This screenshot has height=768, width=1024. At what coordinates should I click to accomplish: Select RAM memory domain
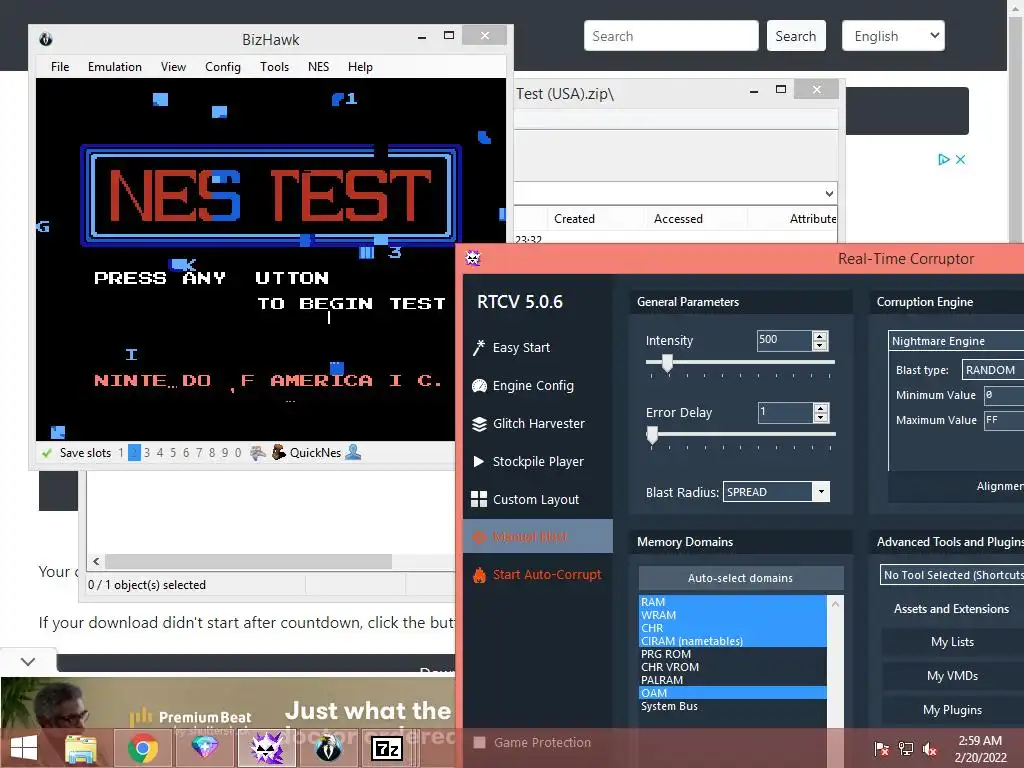[732, 602]
